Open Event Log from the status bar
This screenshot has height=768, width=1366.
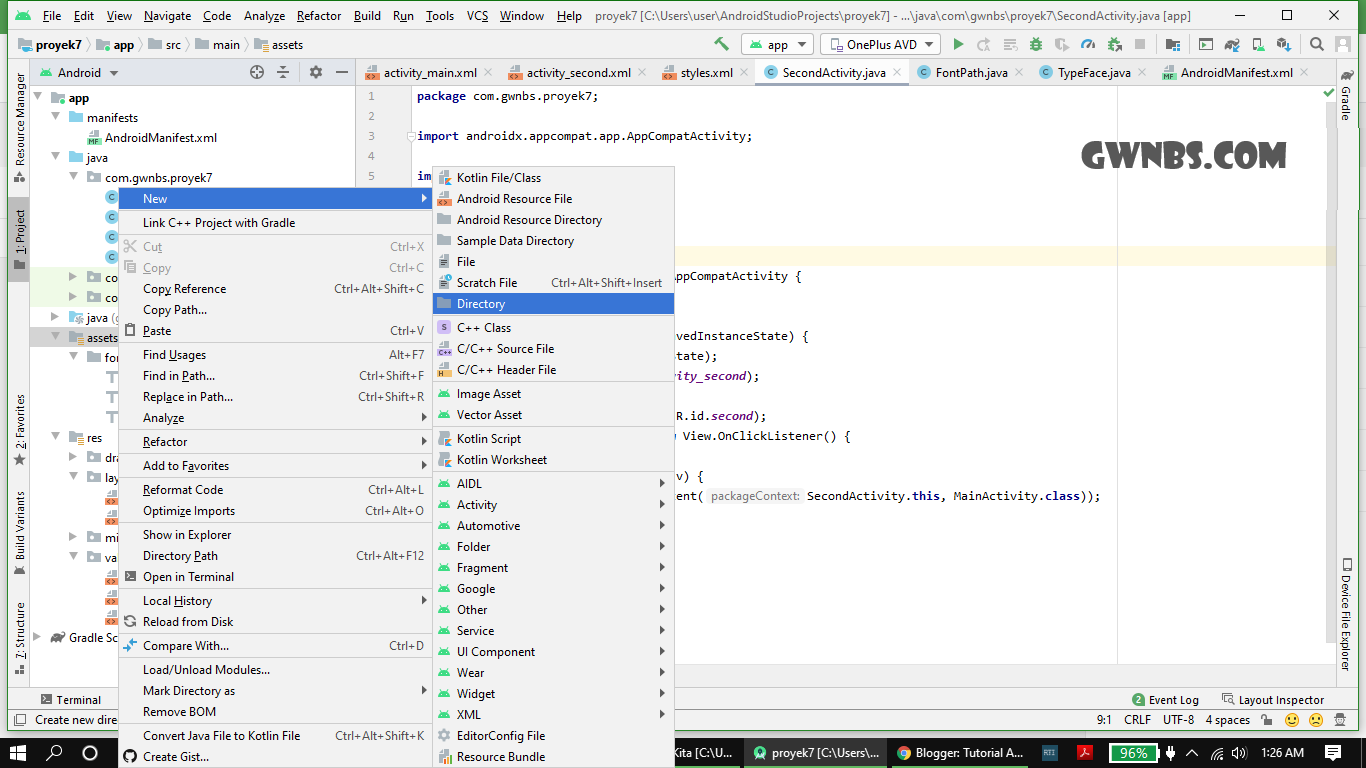point(1173,699)
